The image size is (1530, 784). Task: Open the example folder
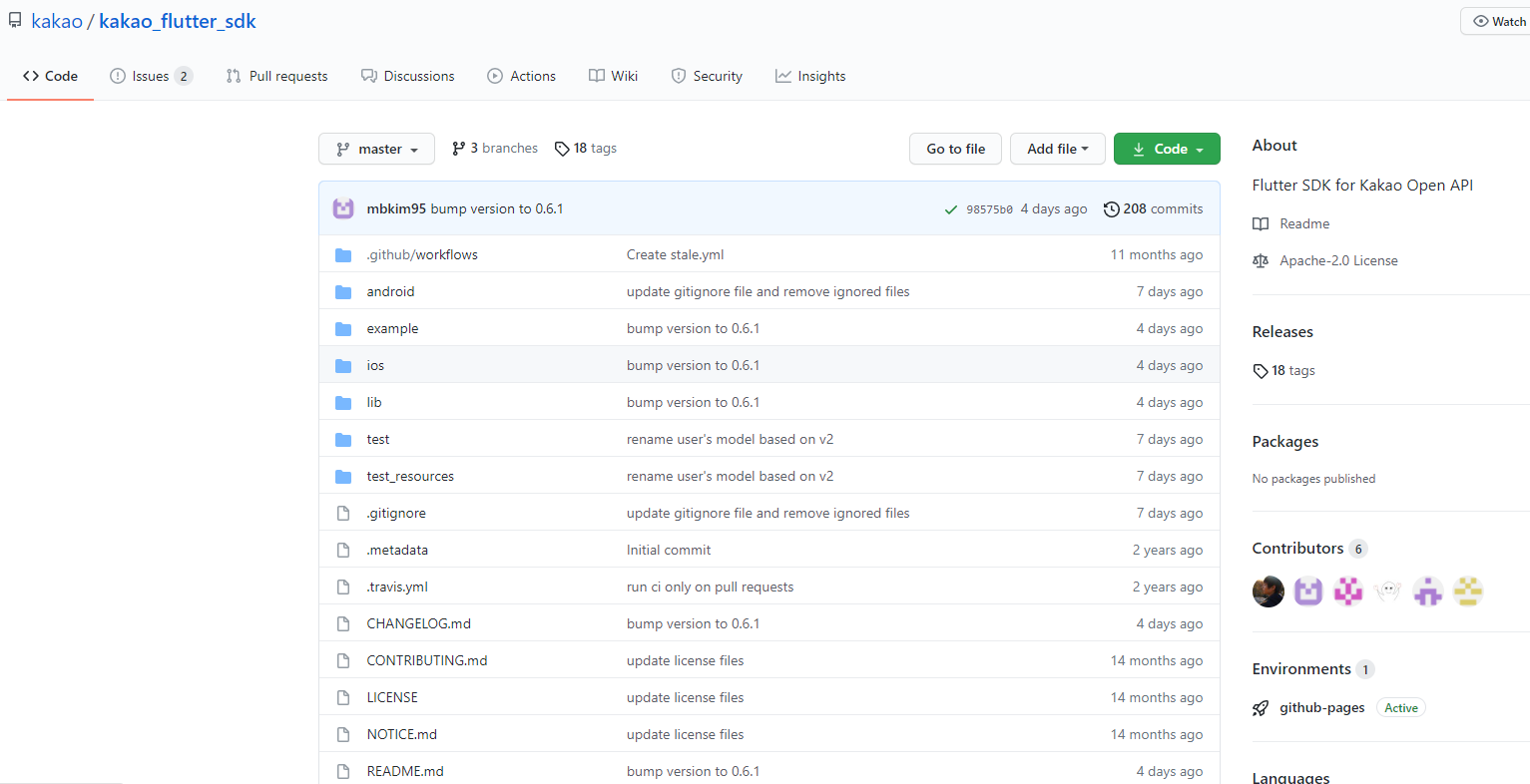(x=392, y=328)
